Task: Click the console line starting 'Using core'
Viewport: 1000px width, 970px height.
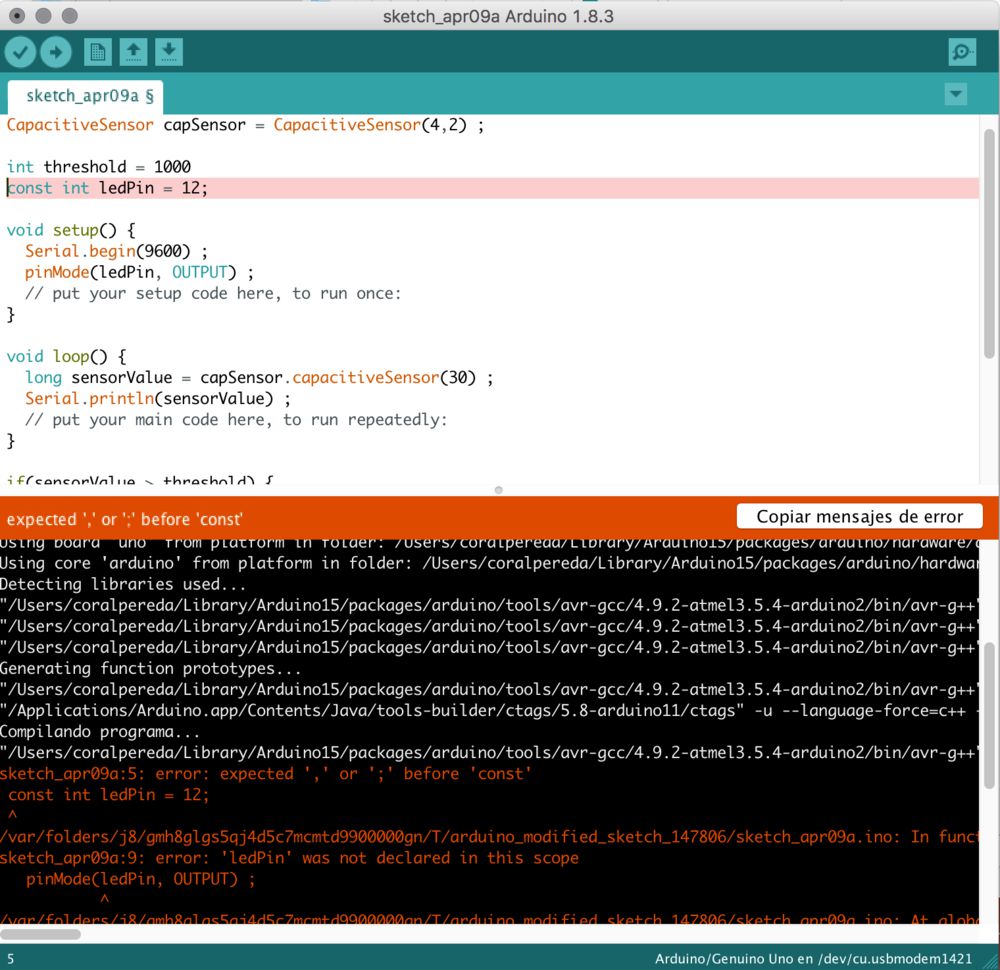Action: point(490,563)
